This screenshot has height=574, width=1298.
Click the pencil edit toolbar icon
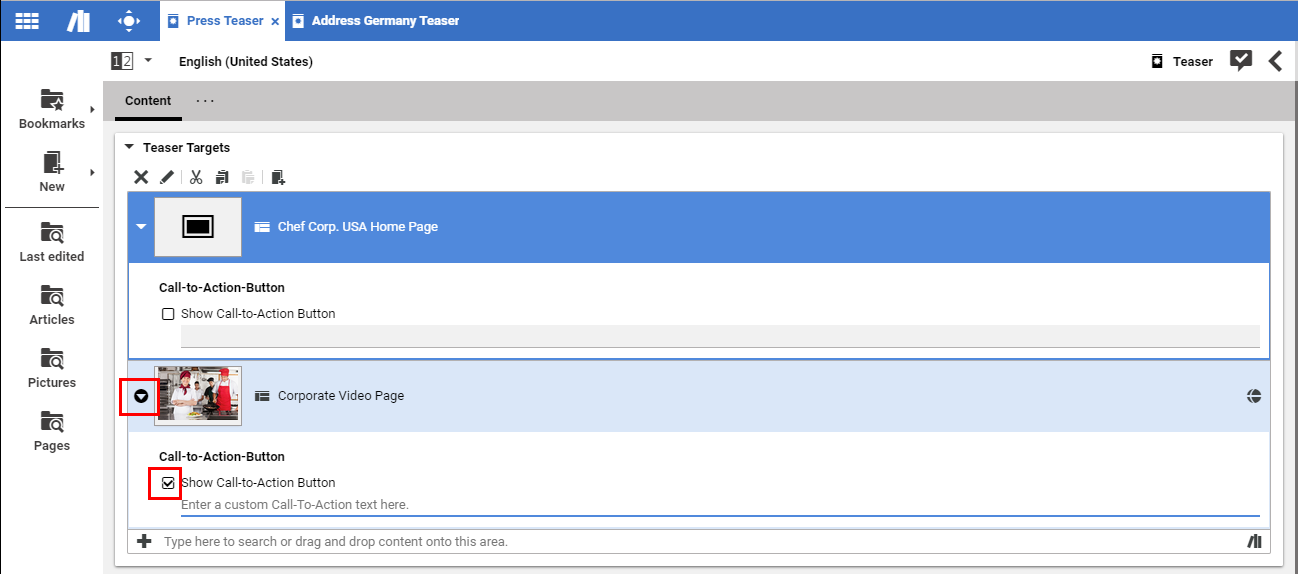point(167,177)
